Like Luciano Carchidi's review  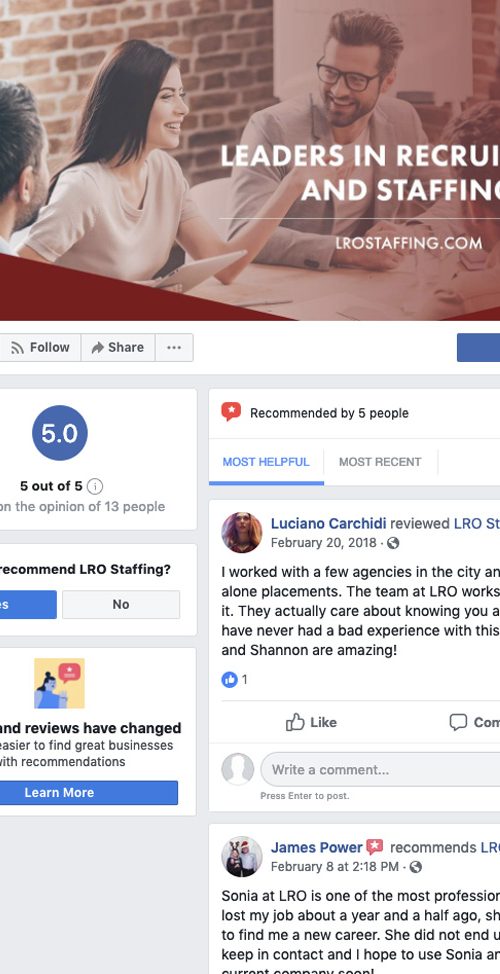click(x=311, y=722)
